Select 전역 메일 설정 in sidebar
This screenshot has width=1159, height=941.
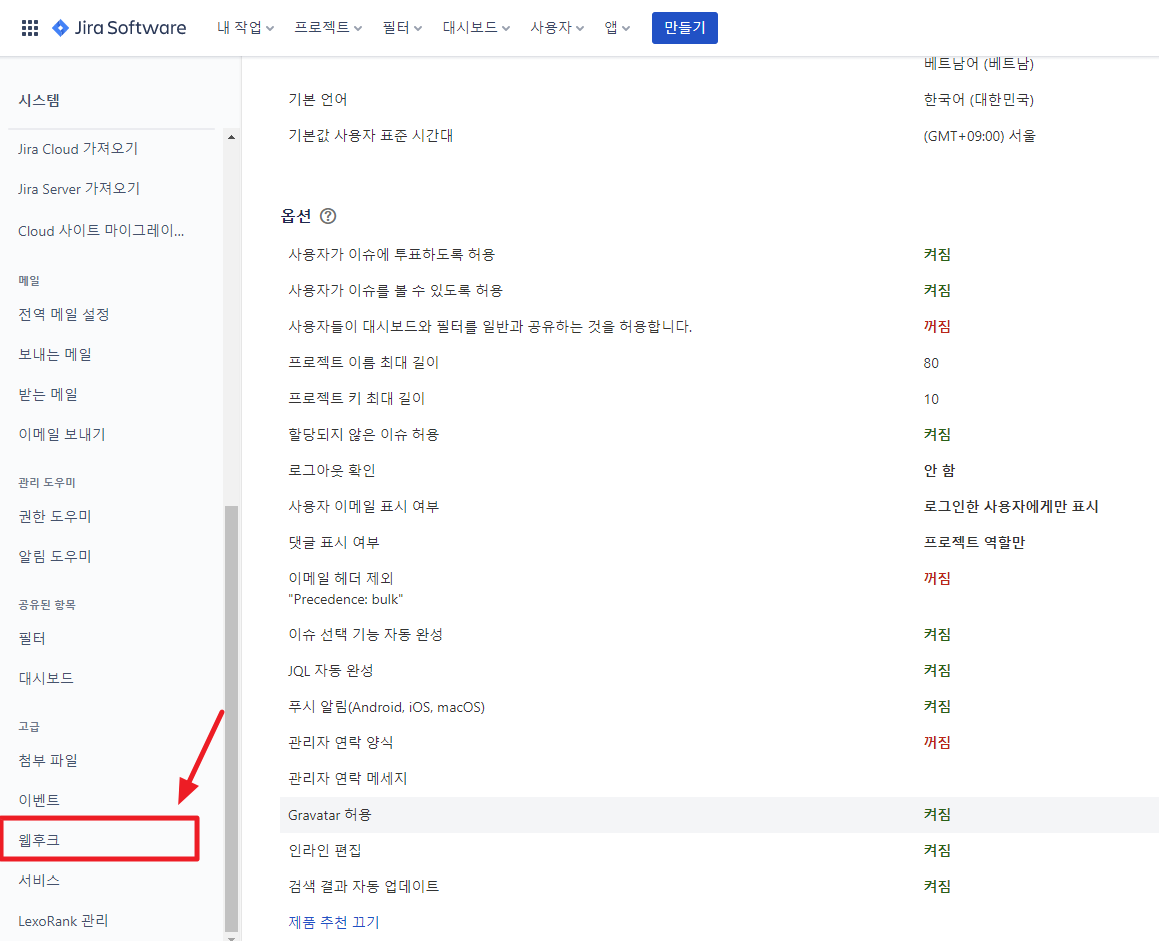(x=64, y=314)
